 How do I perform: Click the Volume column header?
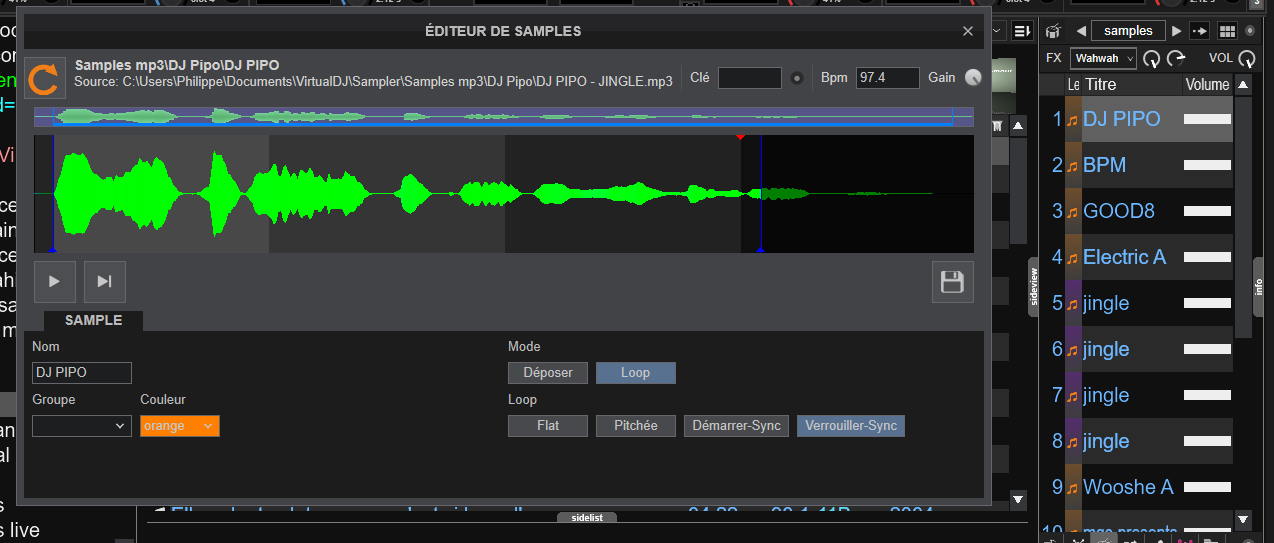pyautogui.click(x=1207, y=85)
